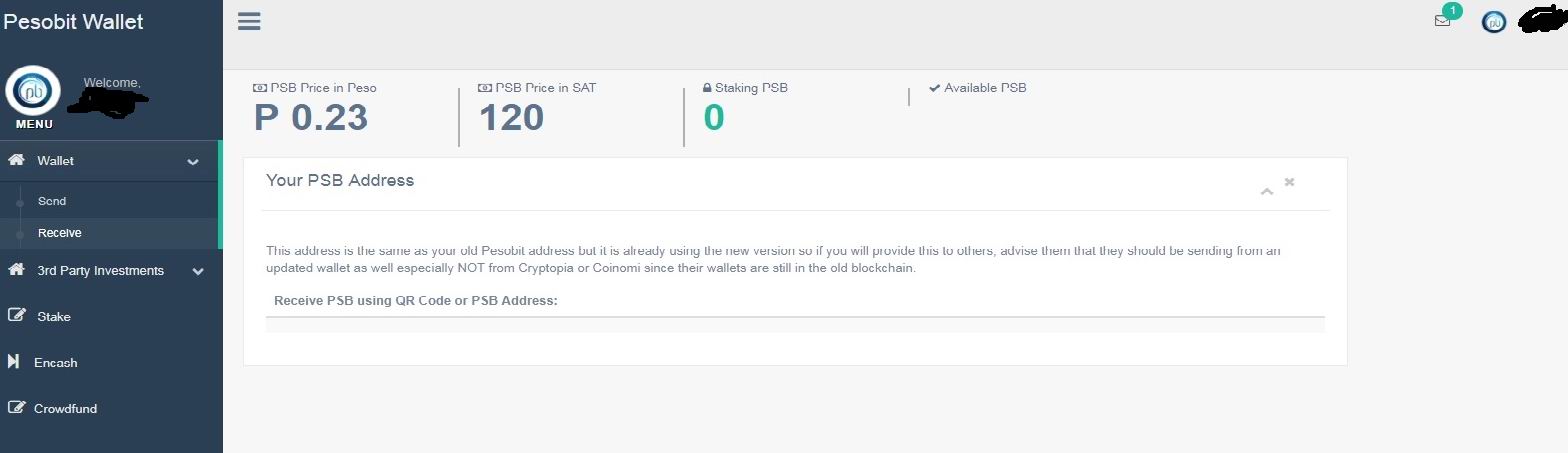Viewport: 1568px width, 453px height.
Task: Click the green notification badge
Action: point(1451,11)
